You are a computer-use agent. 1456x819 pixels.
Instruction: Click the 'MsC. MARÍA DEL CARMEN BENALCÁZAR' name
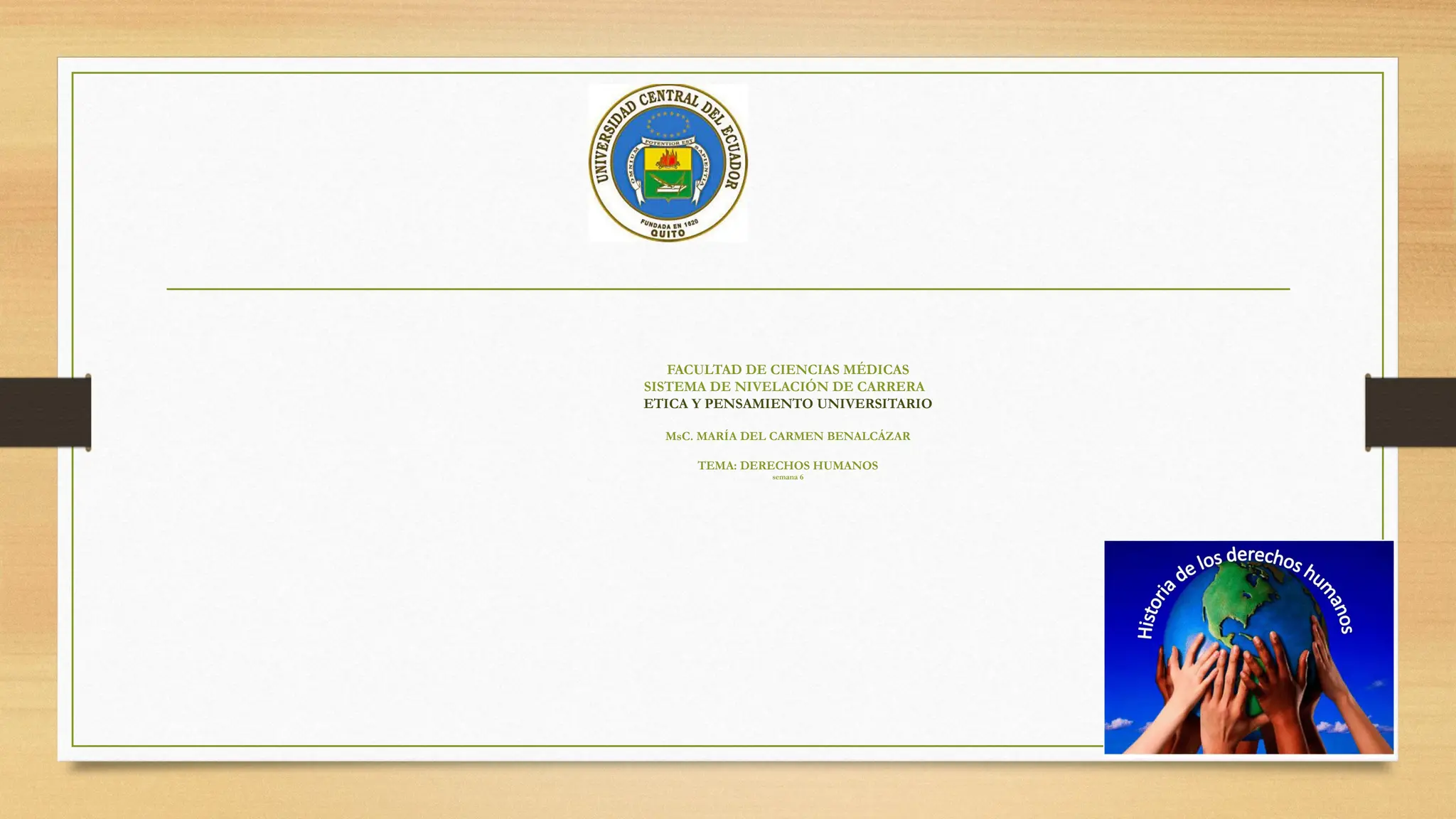787,436
